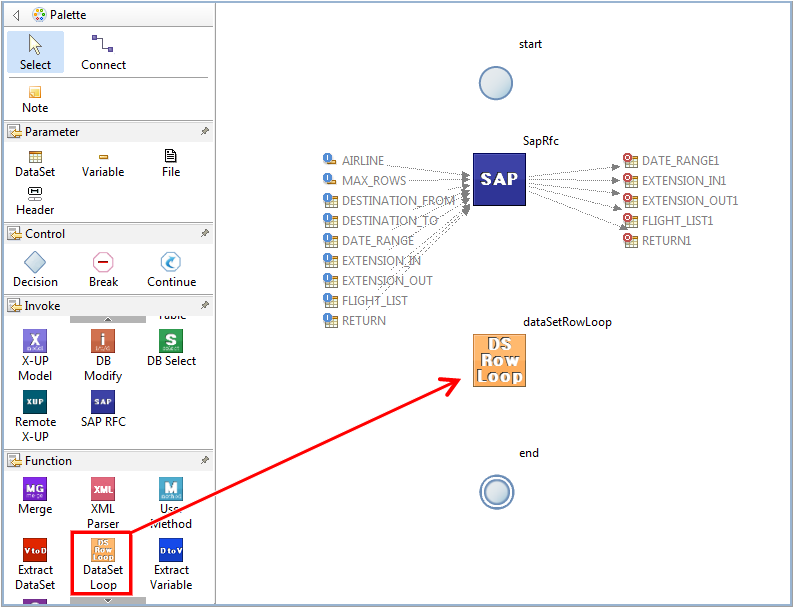Pick the Merge function item
The height and width of the screenshot is (608, 794).
click(35, 497)
